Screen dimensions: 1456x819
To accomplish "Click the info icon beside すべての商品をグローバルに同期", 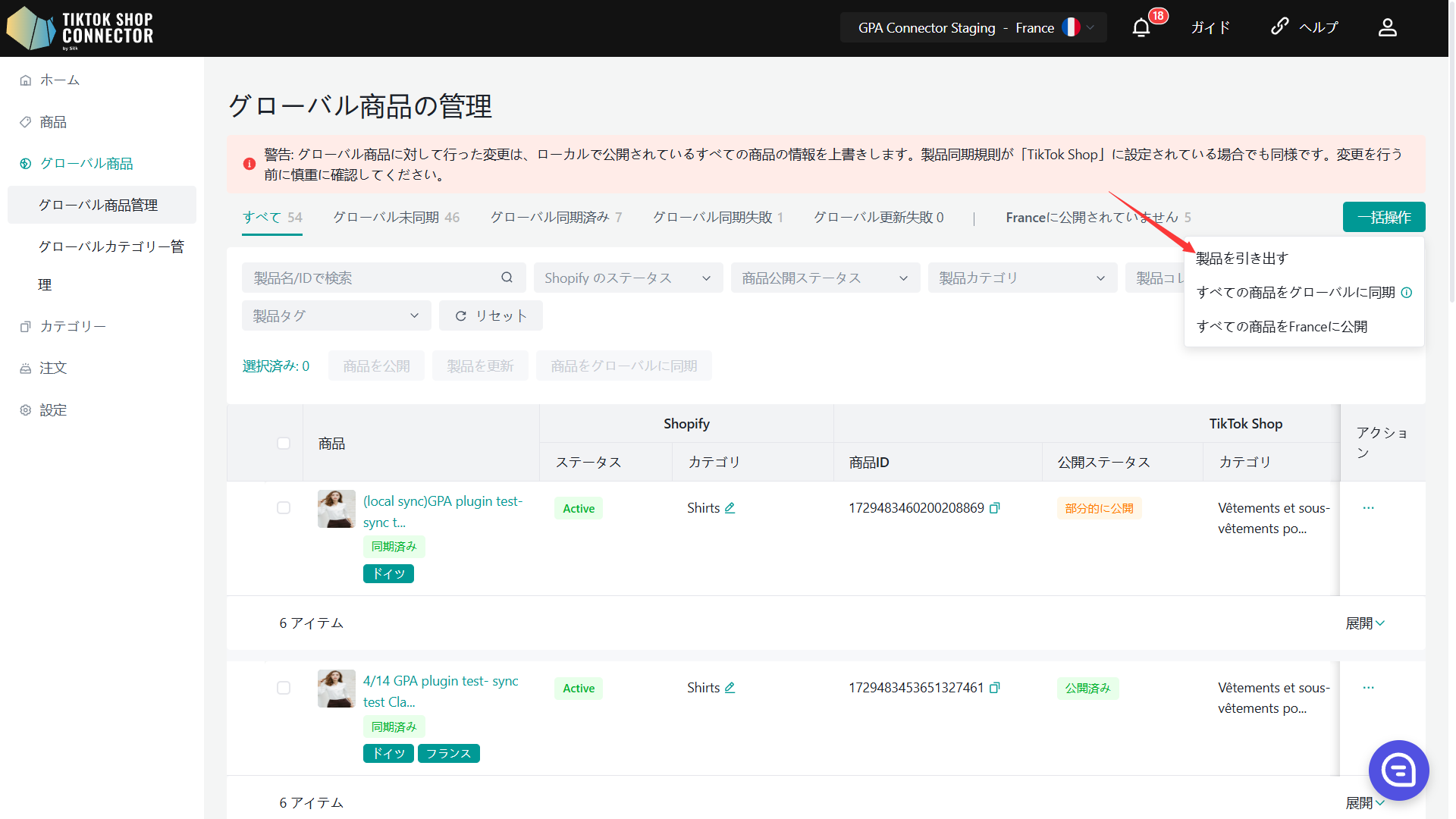I will pyautogui.click(x=1406, y=293).
